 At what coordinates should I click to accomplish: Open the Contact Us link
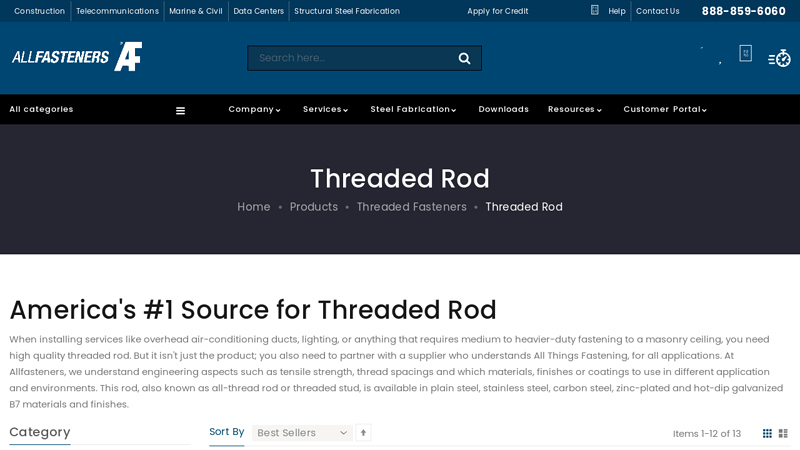pyautogui.click(x=658, y=11)
